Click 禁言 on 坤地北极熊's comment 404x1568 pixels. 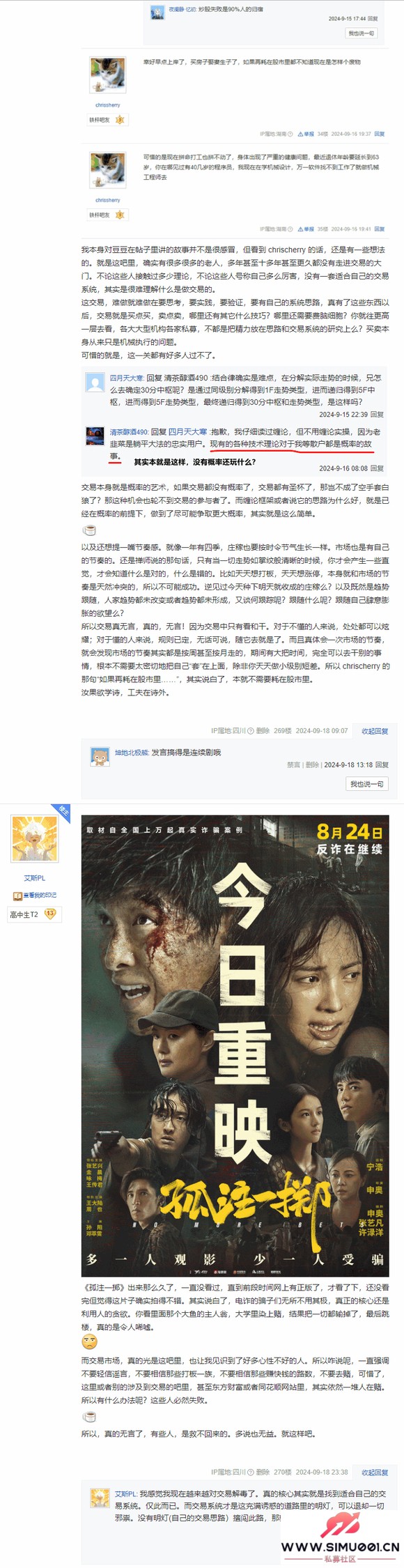coord(293,765)
